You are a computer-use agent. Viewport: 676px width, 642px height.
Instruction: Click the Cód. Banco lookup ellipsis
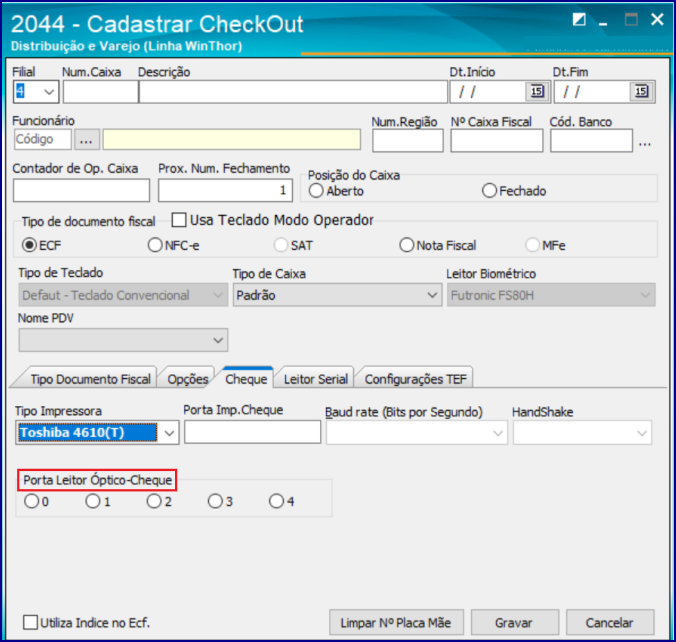click(645, 144)
